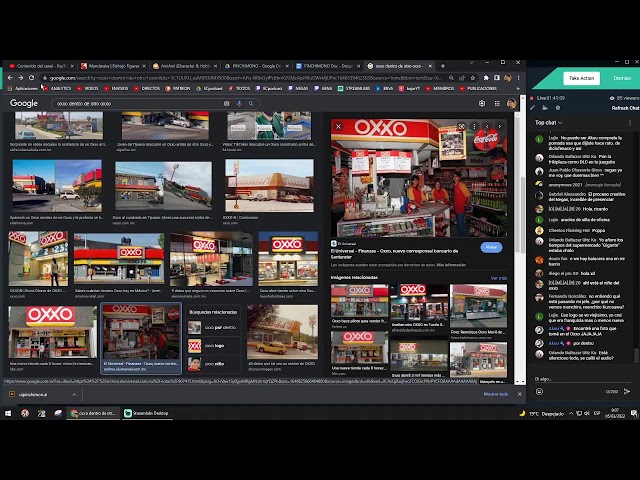Click the Google logo
Screen dimensions: 640x480
click(x=24, y=103)
